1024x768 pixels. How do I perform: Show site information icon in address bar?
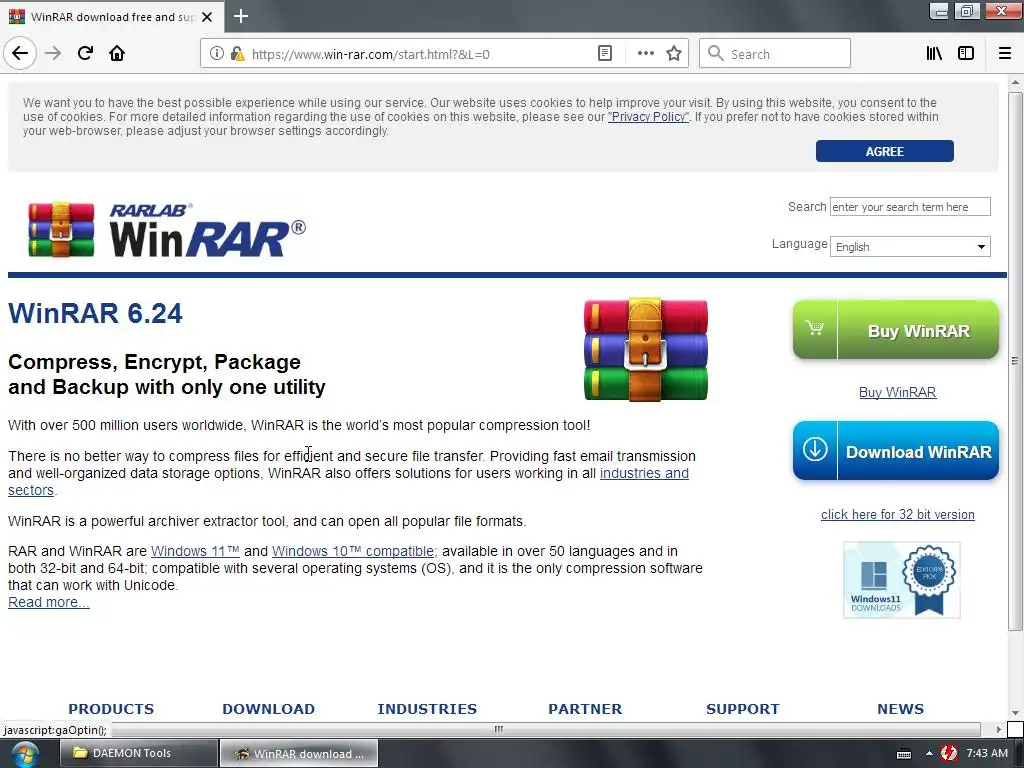[x=217, y=54]
